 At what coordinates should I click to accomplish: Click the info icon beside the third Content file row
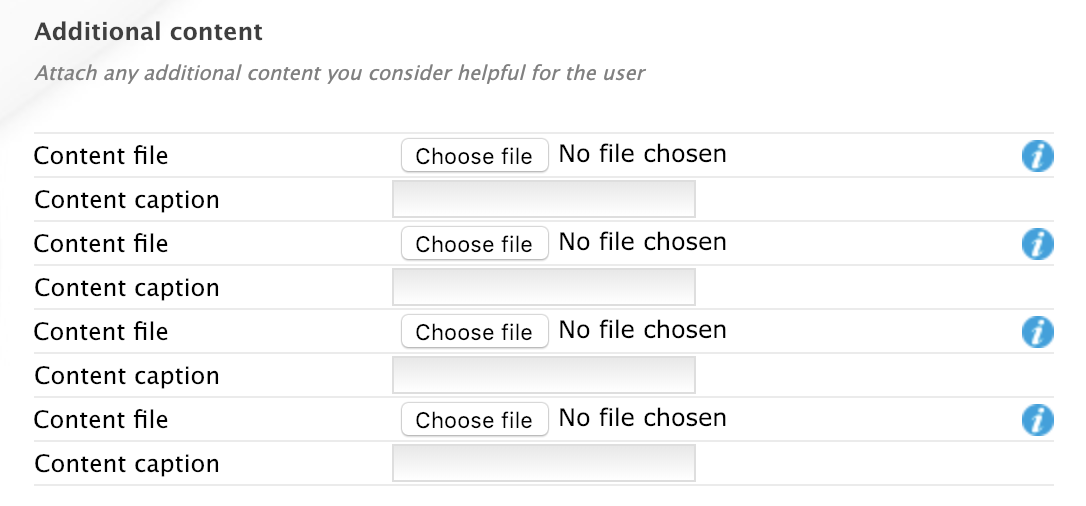1037,332
